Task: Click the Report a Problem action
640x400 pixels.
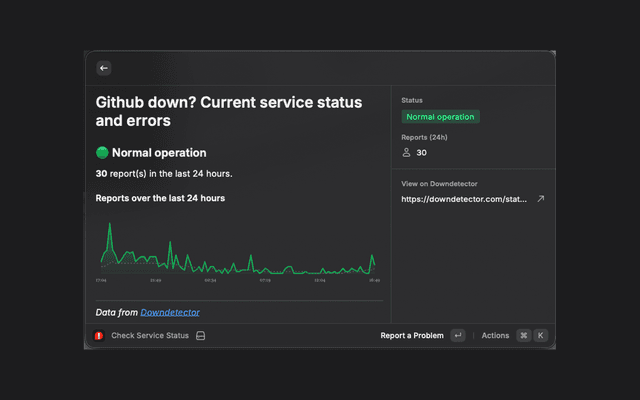Action: coord(412,336)
